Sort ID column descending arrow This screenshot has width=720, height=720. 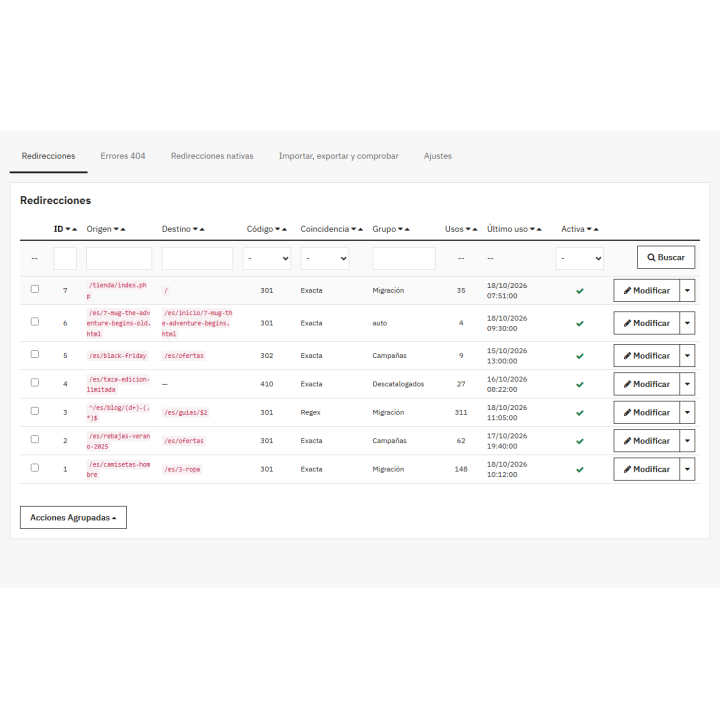click(x=68, y=229)
